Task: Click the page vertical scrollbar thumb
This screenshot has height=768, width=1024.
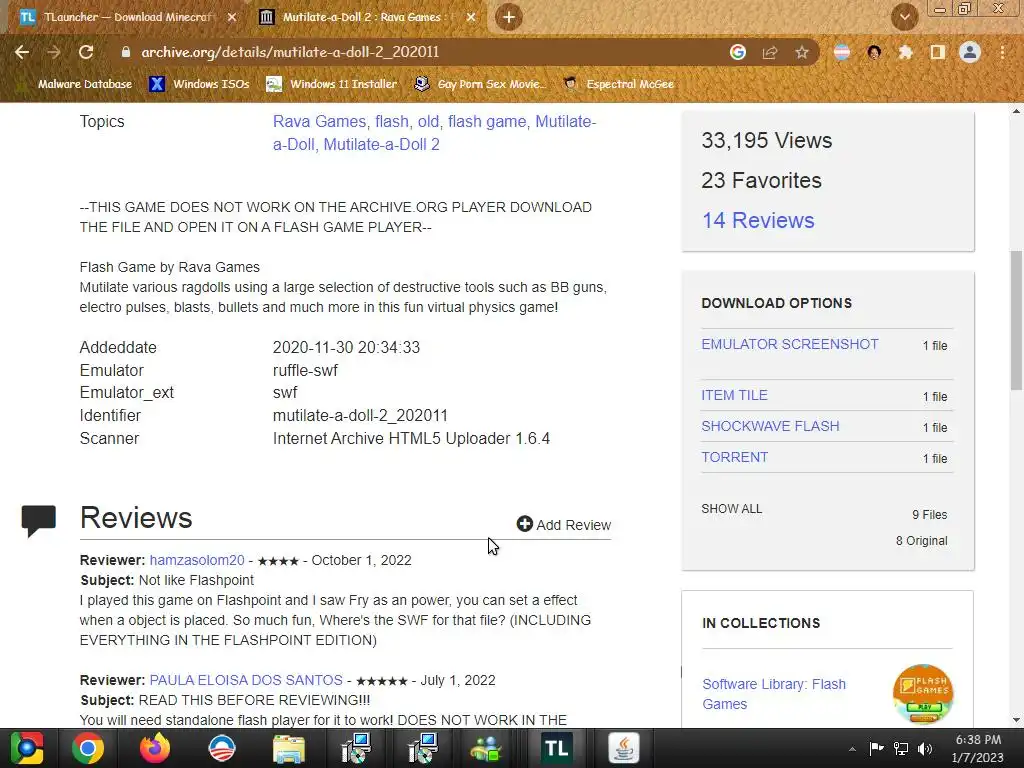Action: click(1017, 320)
